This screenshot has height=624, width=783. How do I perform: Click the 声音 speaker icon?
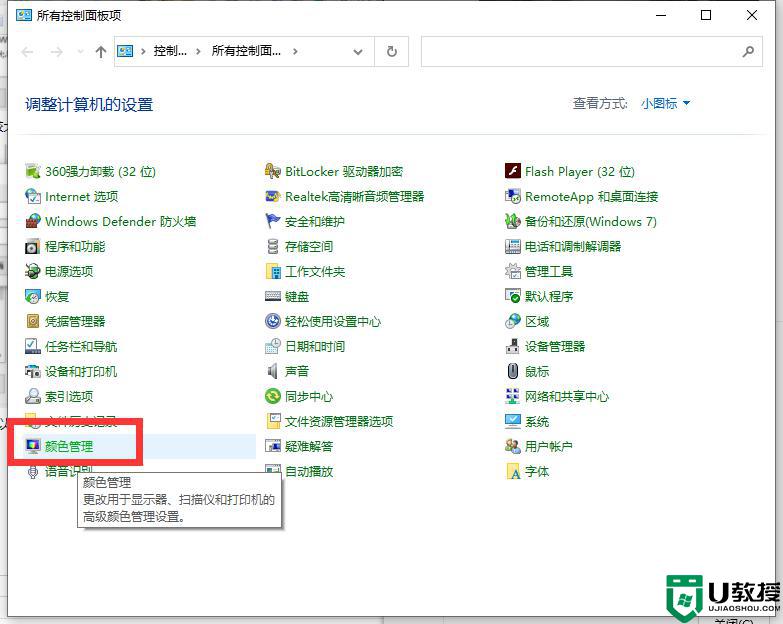pos(273,371)
